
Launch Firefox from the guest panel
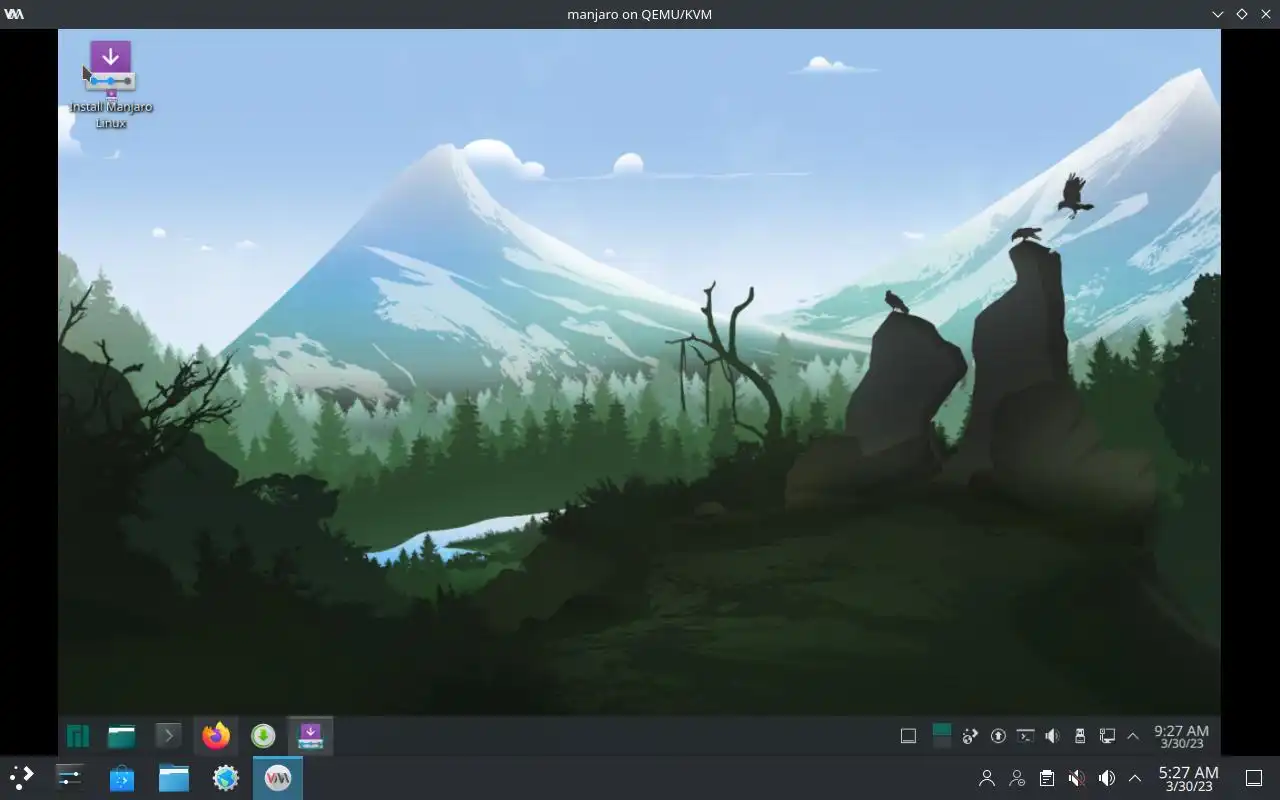[x=216, y=737]
